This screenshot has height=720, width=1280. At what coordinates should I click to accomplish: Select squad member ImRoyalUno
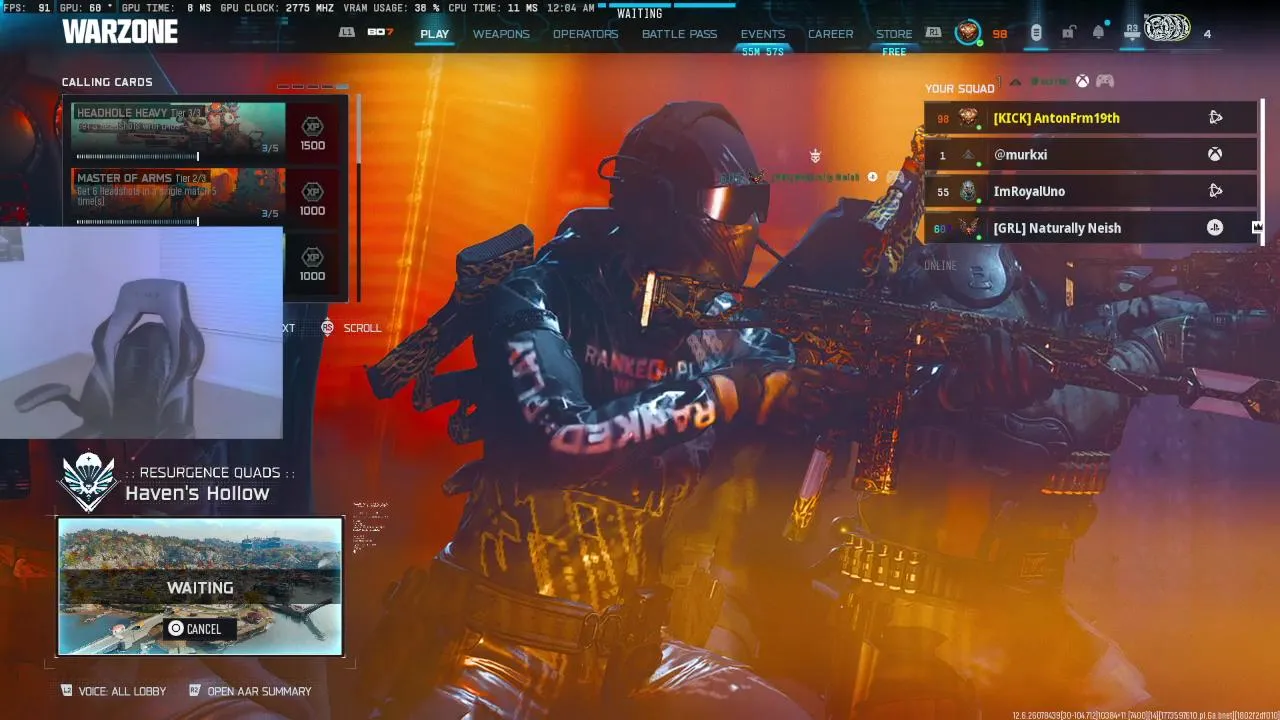point(1090,191)
